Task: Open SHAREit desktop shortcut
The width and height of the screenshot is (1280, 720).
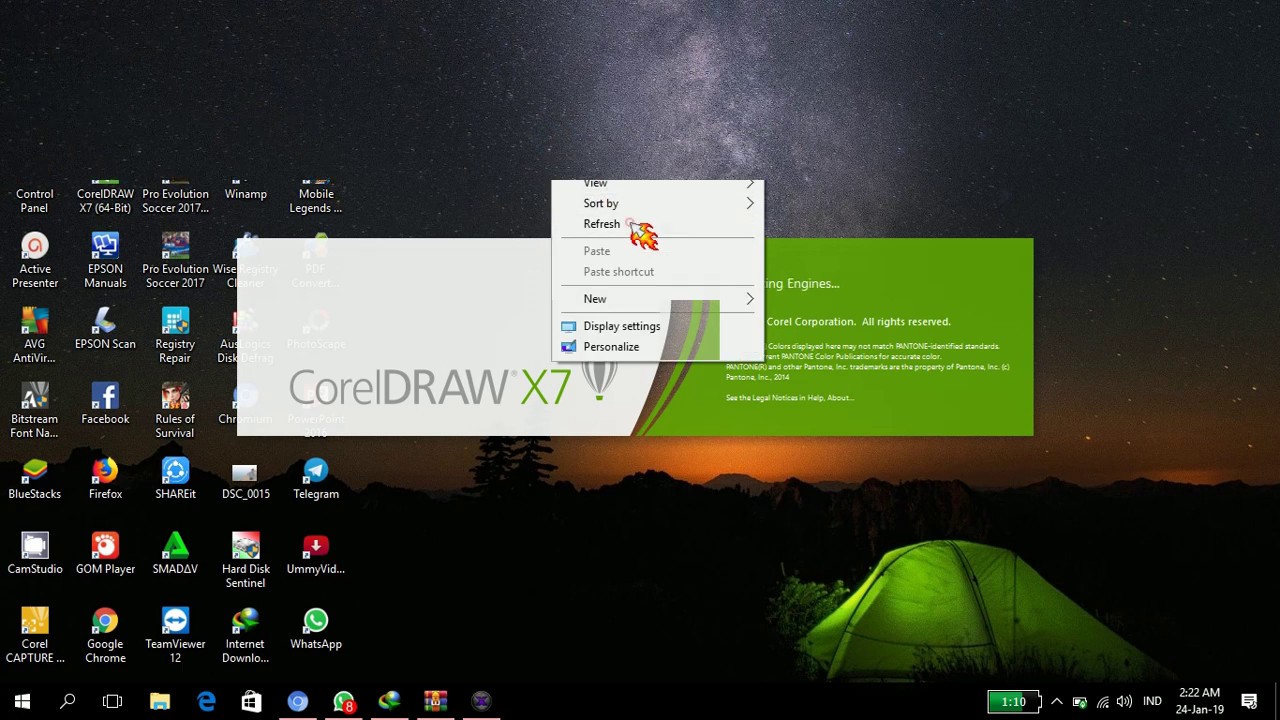Action: pyautogui.click(x=175, y=479)
